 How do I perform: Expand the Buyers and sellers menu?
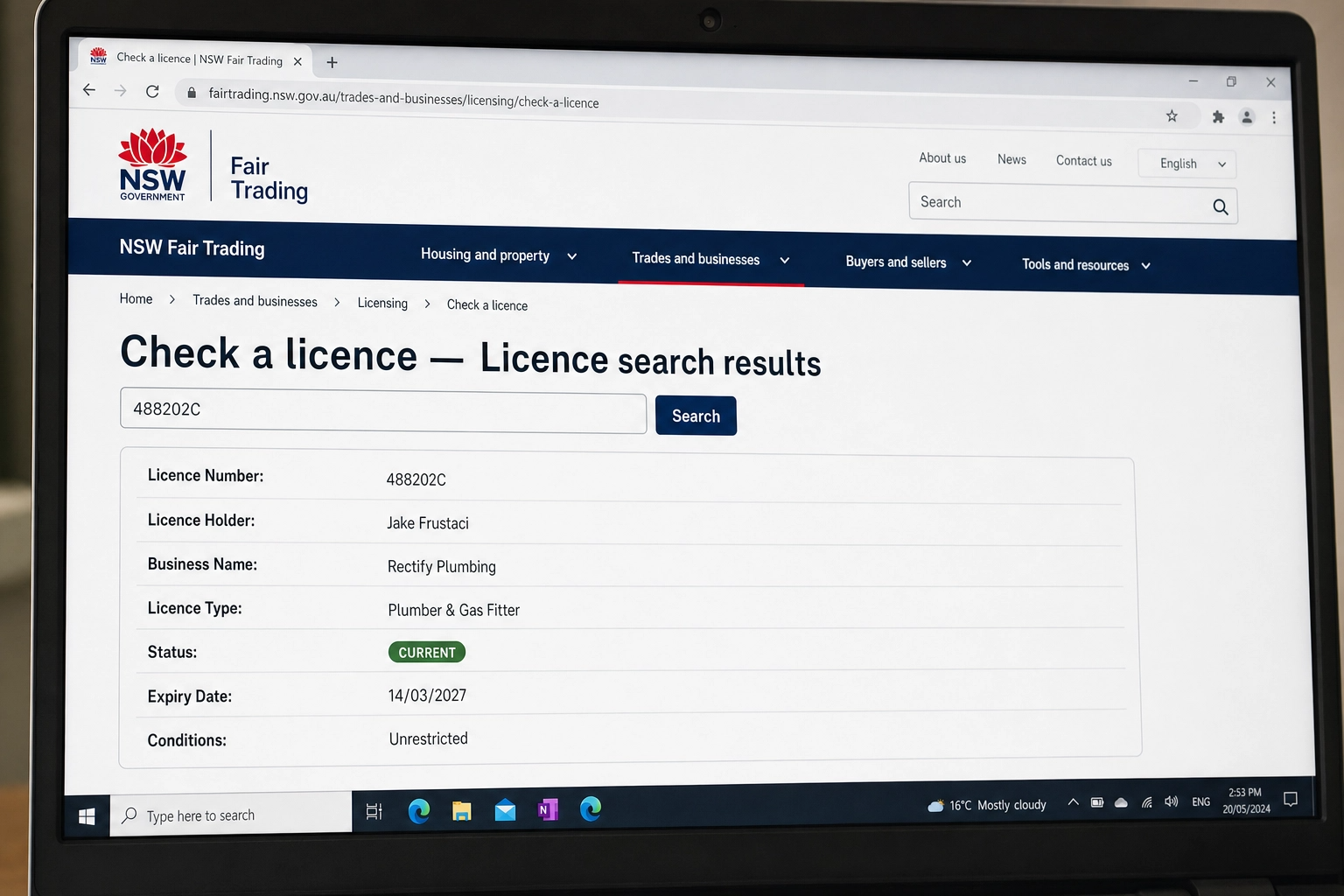coord(908,262)
